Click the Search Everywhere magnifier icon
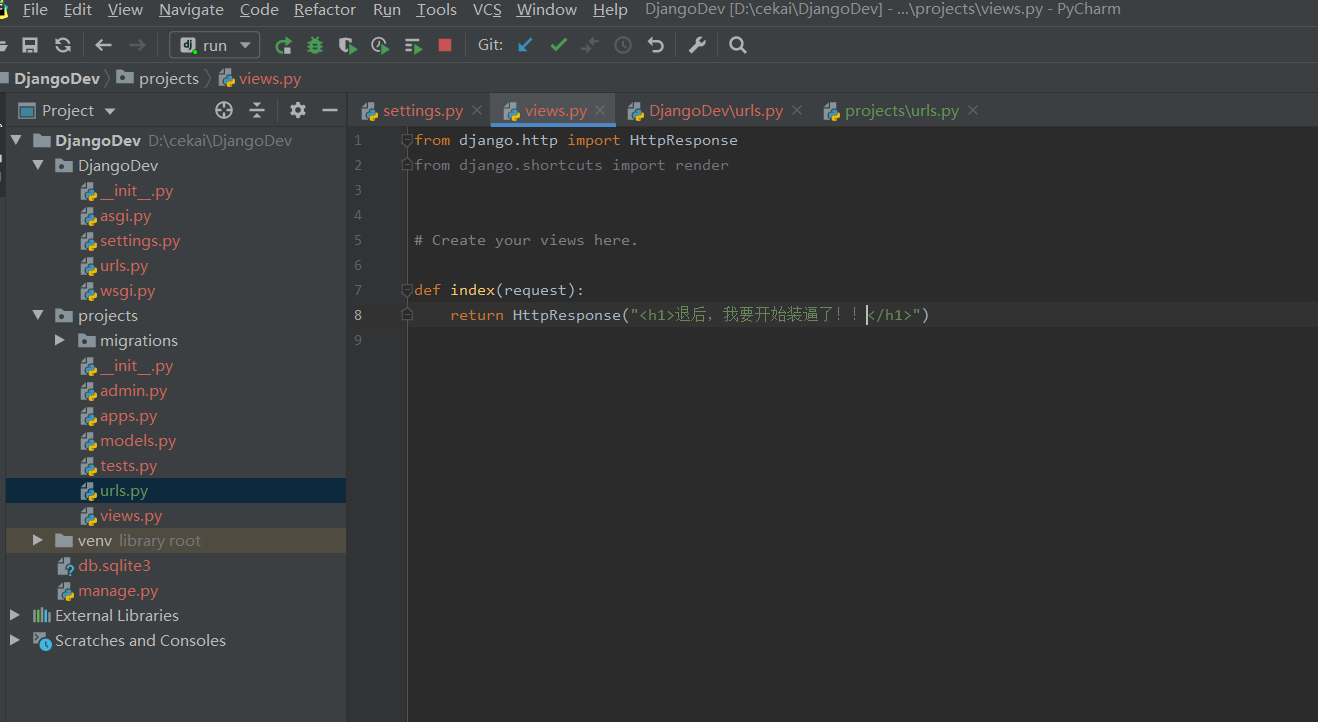Viewport: 1318px width, 722px height. 738,45
